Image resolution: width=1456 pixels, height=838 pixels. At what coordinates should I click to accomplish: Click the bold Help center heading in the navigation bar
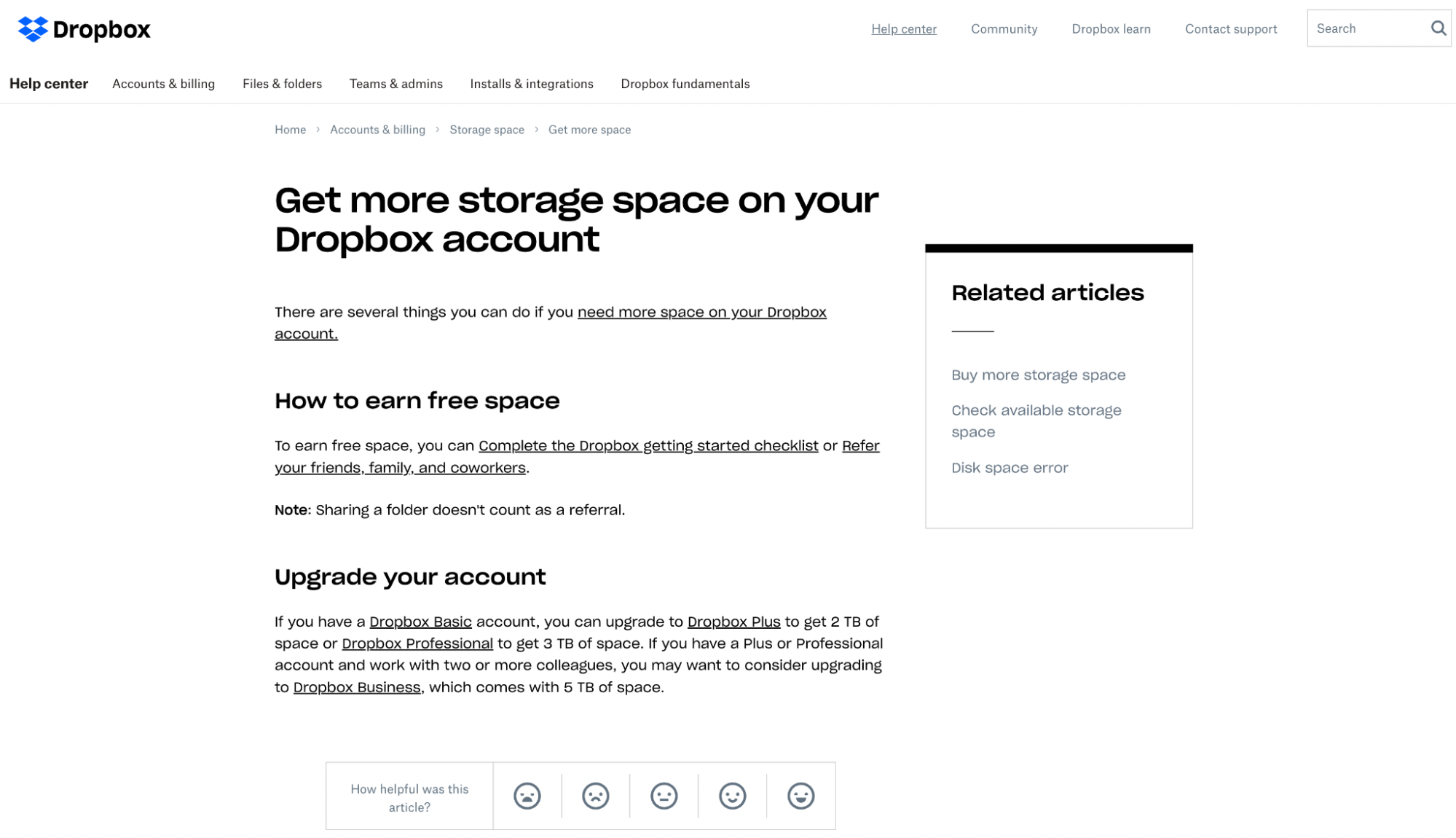point(49,84)
